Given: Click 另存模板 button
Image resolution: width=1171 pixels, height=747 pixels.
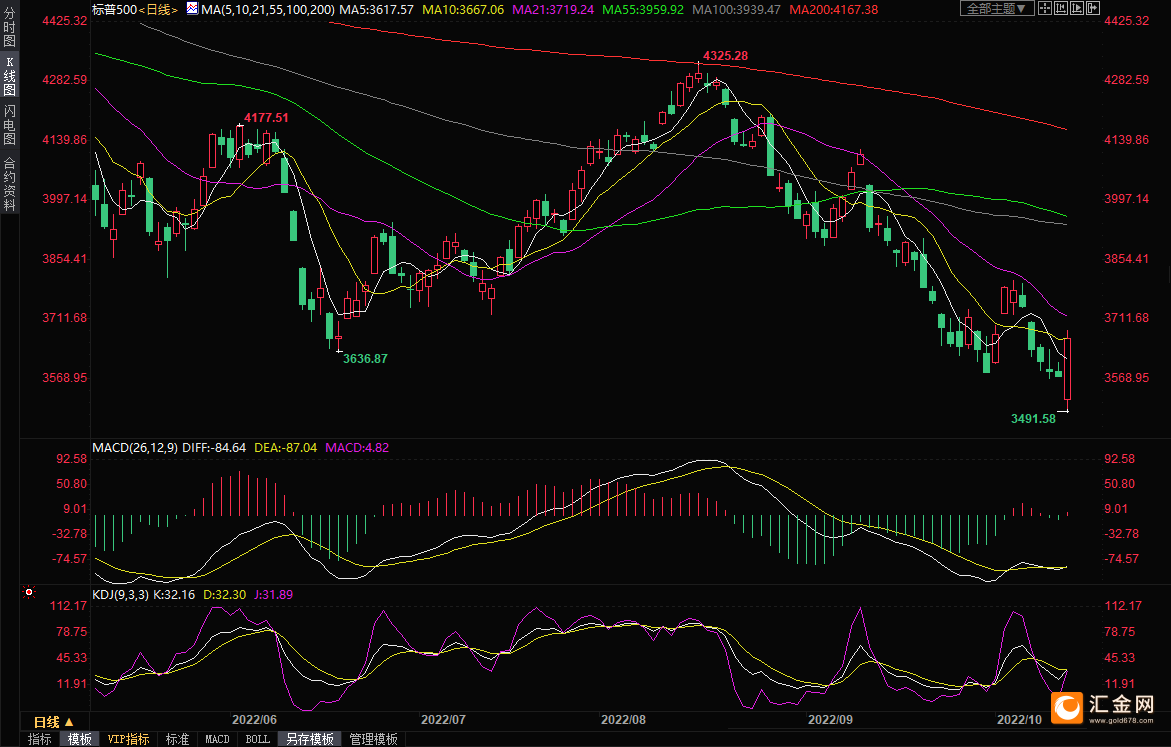Looking at the screenshot, I should point(310,739).
